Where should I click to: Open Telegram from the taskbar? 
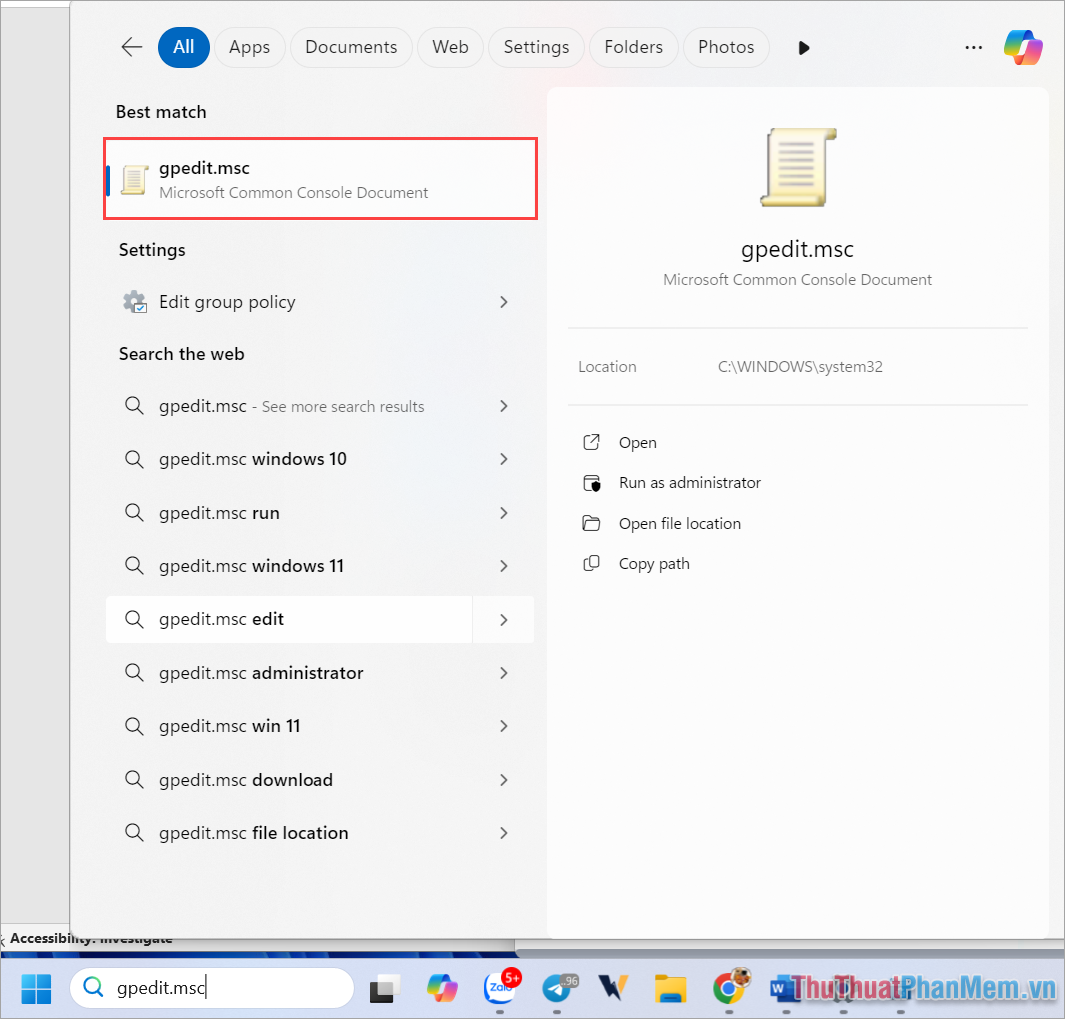(558, 988)
